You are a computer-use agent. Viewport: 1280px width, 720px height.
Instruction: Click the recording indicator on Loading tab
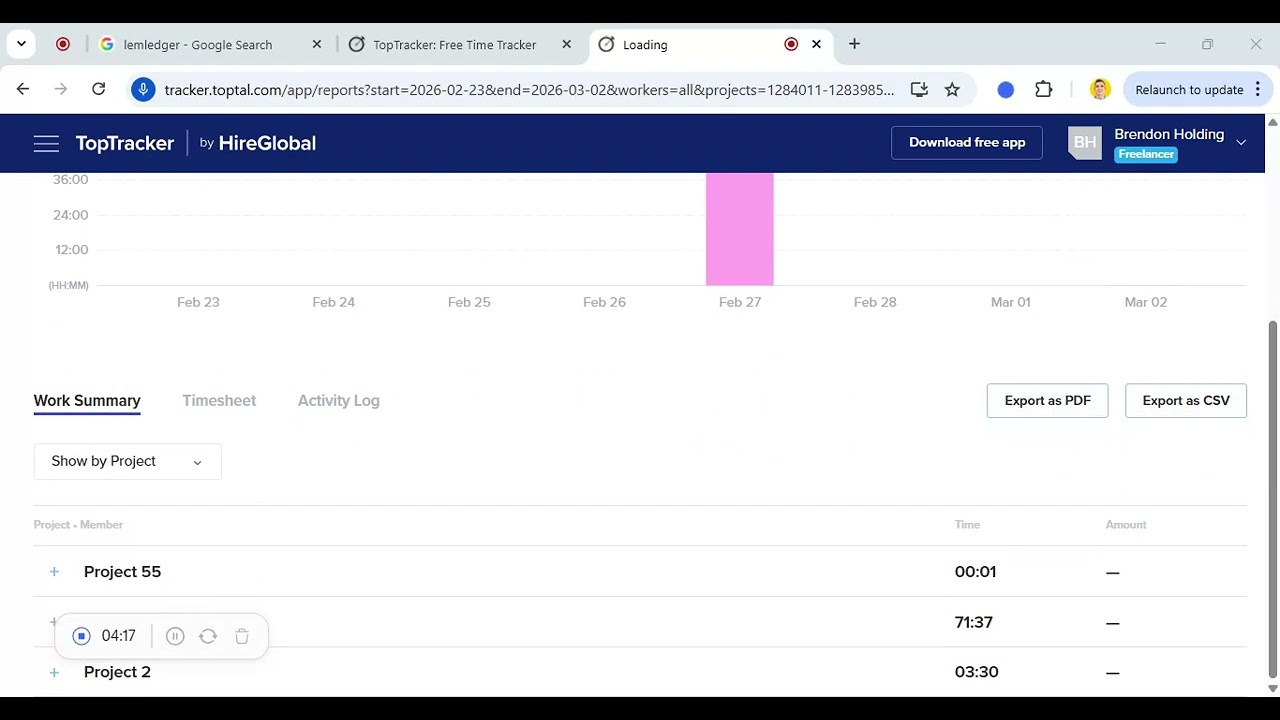pos(791,44)
